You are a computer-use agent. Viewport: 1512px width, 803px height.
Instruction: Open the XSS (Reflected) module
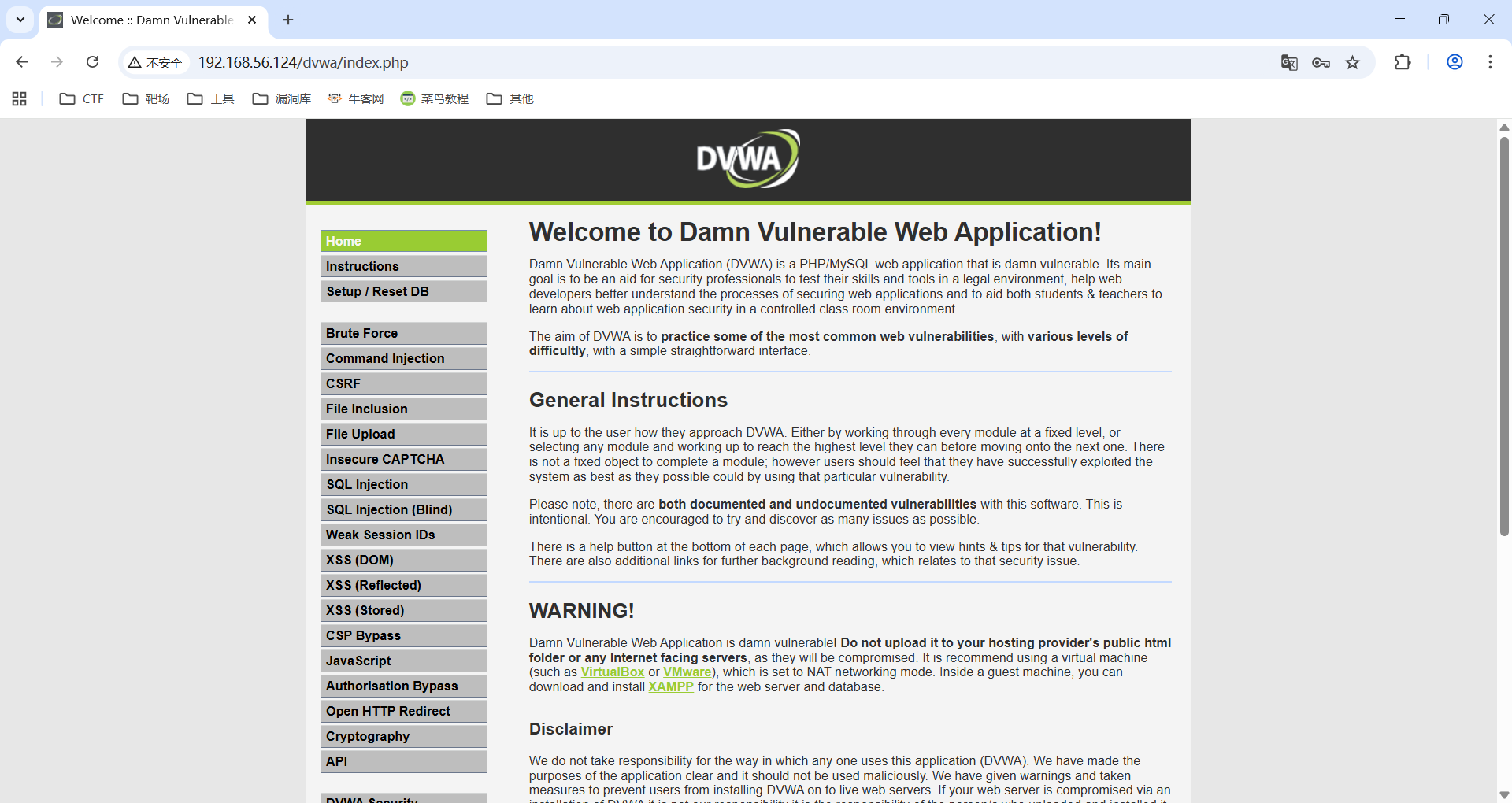pyautogui.click(x=404, y=585)
